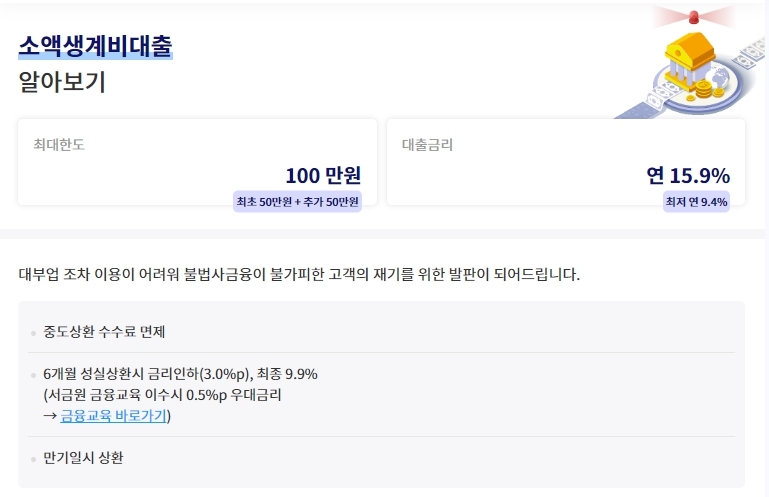Click the 소액생계비대출 highlighted heading
Image resolution: width=769 pixels, height=497 pixels.
point(95,46)
